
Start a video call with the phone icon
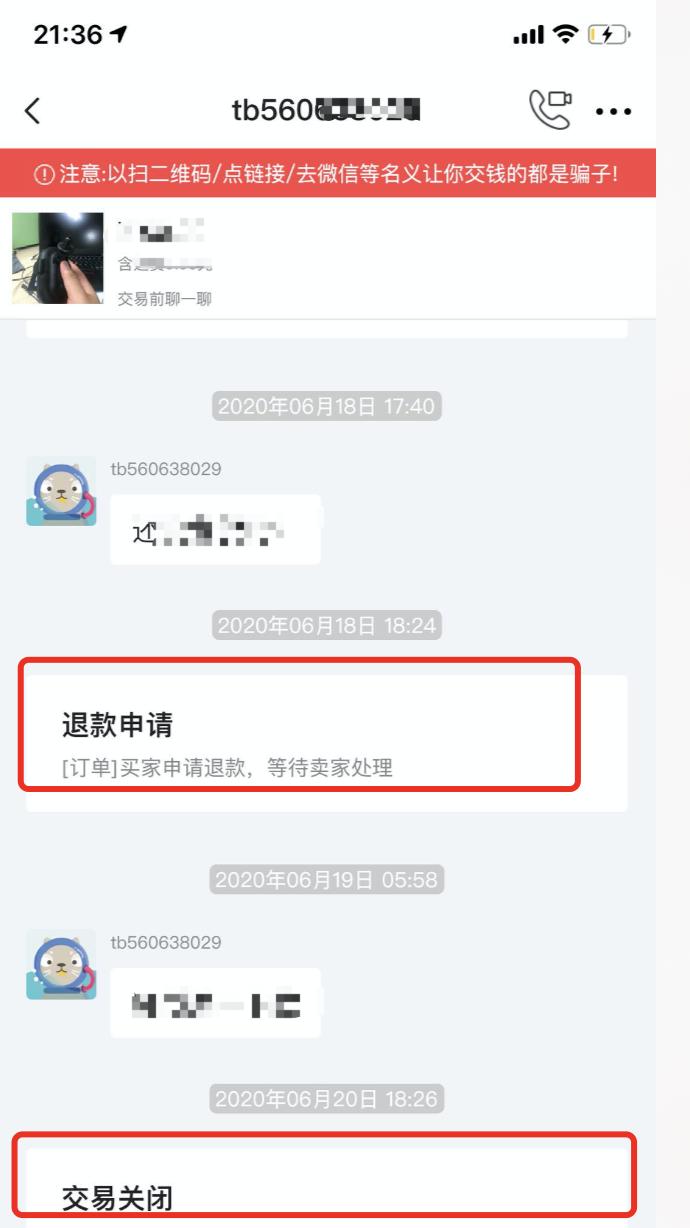(x=550, y=110)
